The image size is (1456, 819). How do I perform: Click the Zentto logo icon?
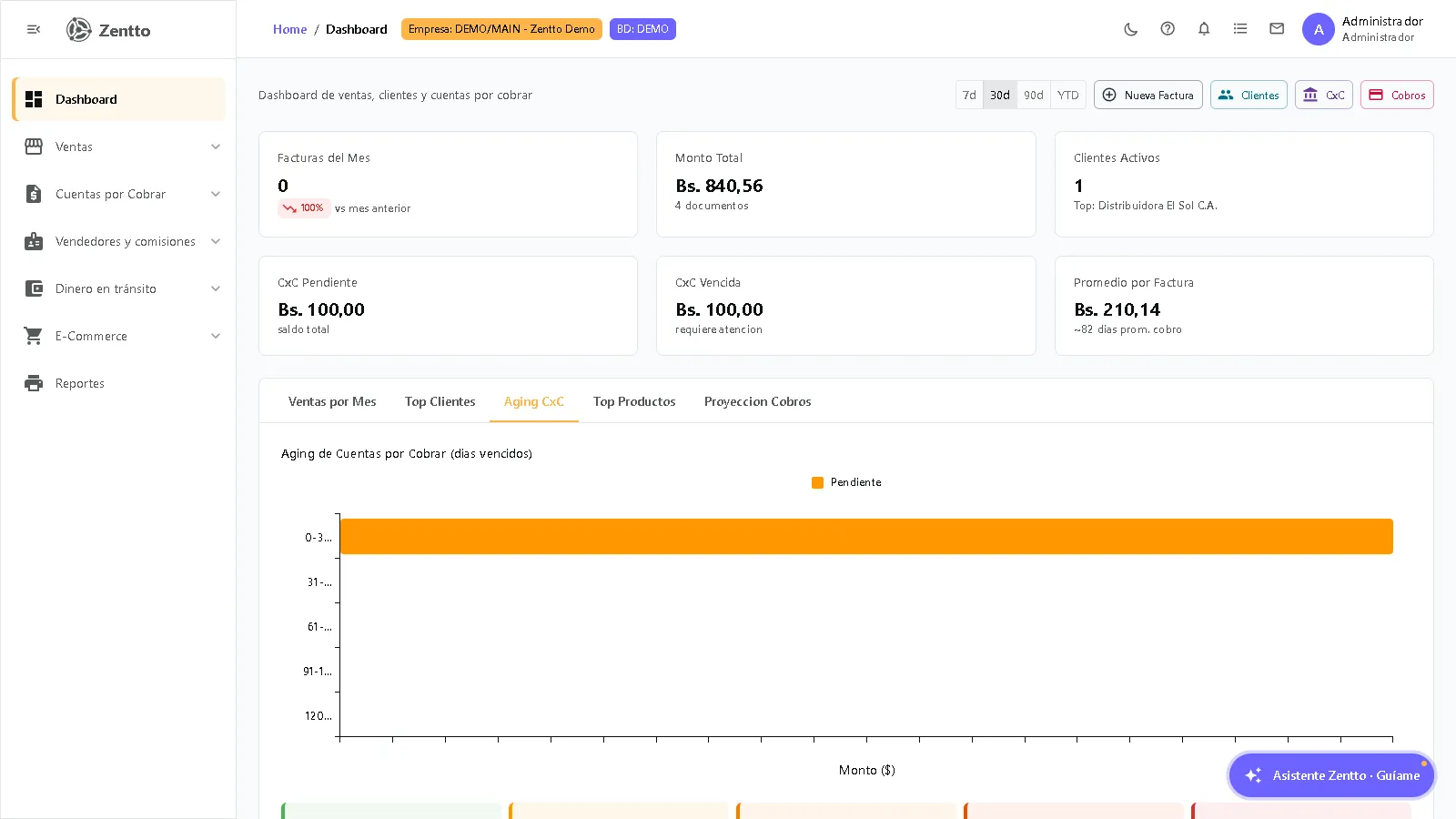point(79,30)
